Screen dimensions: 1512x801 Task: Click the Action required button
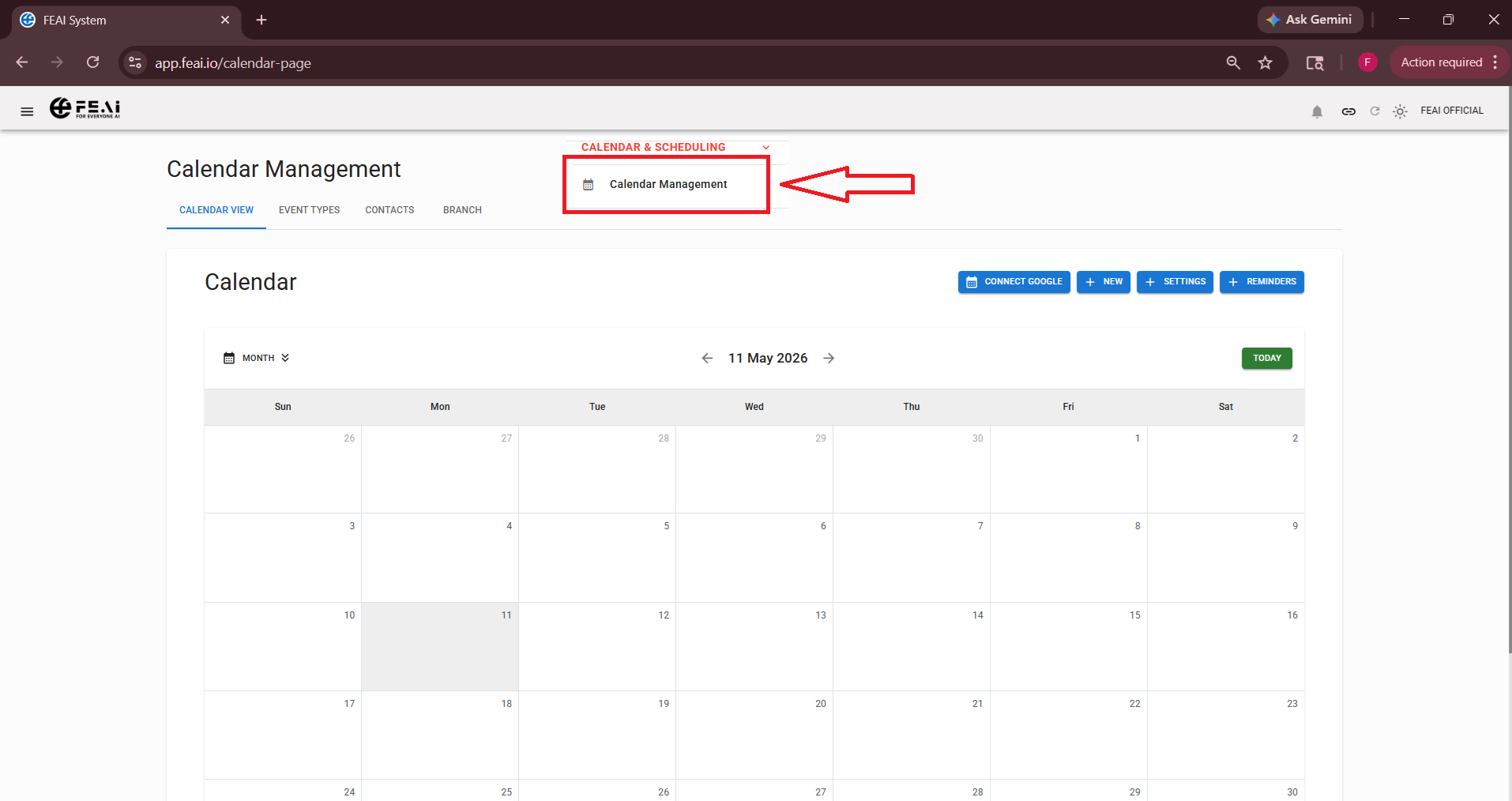(1441, 62)
